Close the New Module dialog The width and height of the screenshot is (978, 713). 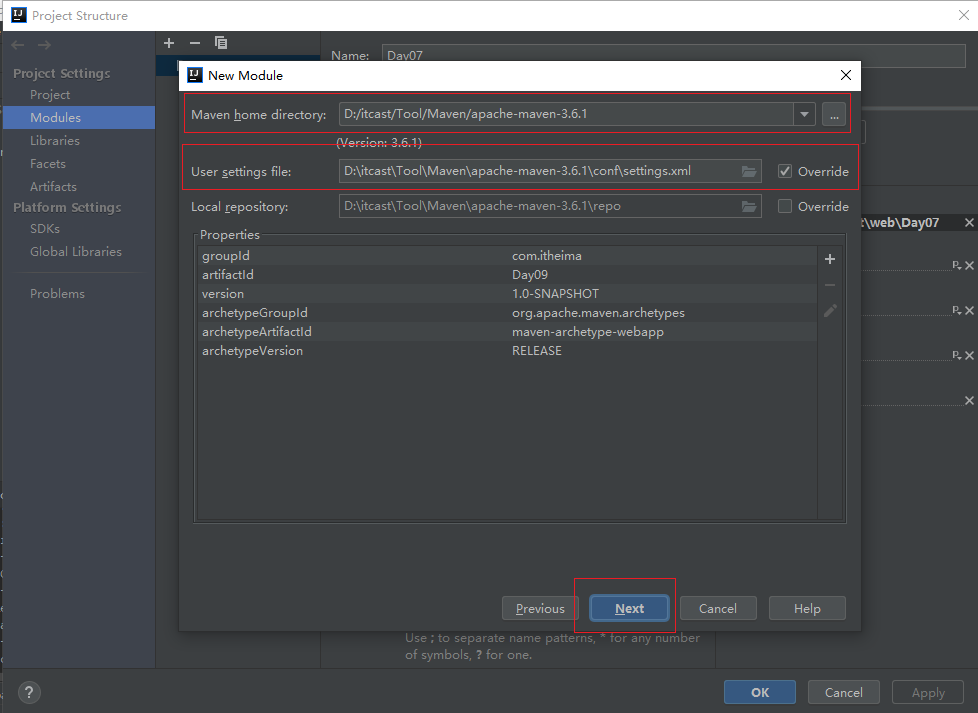846,75
